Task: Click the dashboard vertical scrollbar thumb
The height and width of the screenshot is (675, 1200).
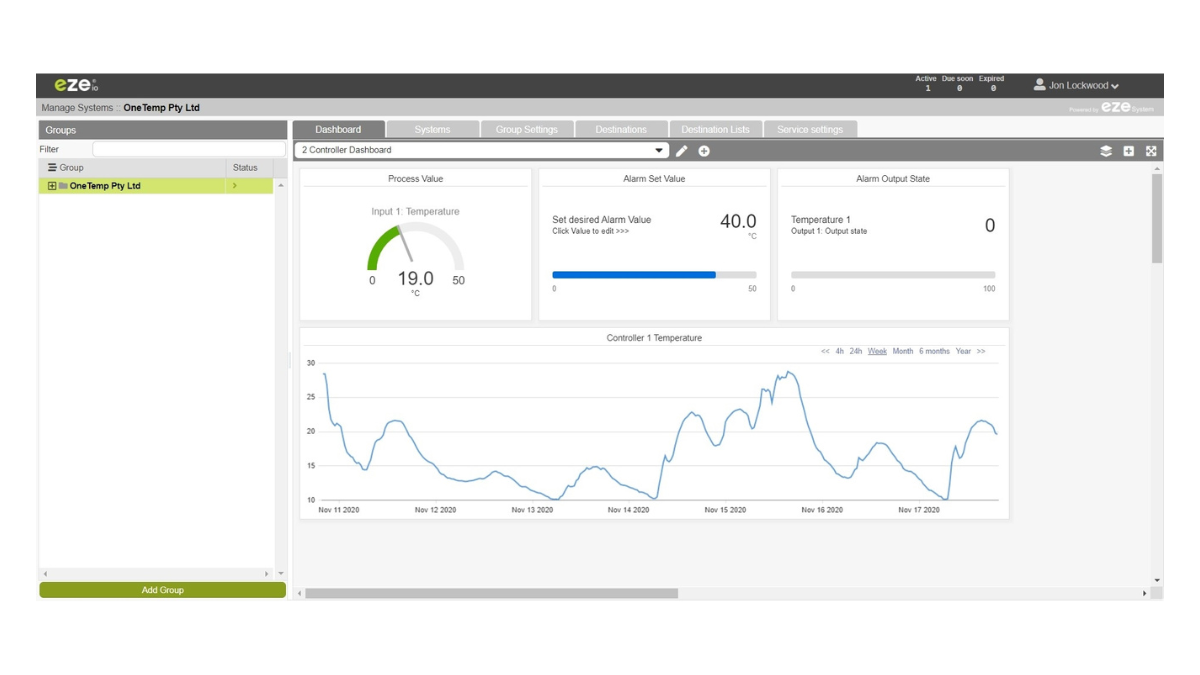Action: click(1157, 218)
